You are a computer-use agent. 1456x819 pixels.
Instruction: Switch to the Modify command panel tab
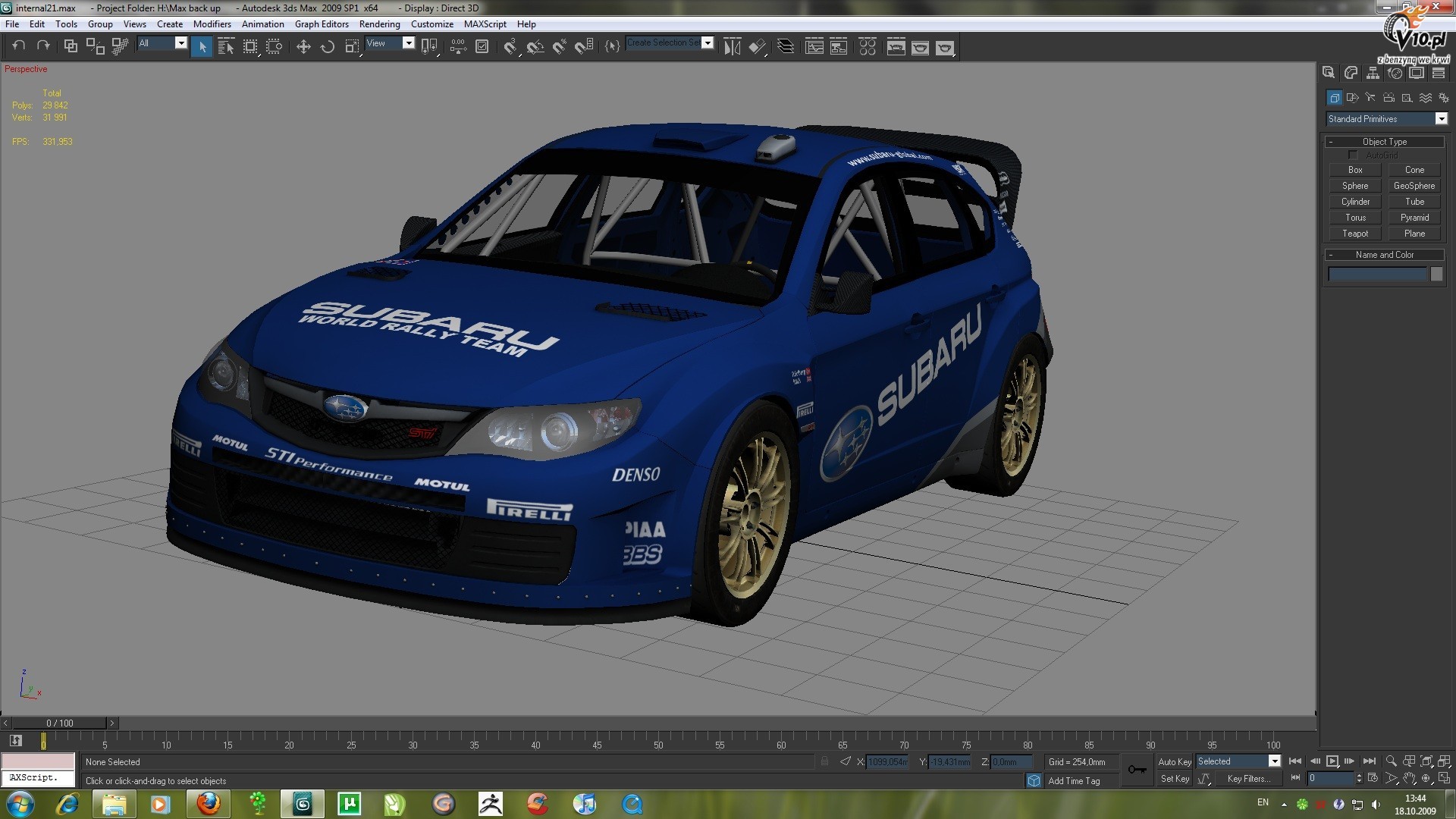[1351, 73]
